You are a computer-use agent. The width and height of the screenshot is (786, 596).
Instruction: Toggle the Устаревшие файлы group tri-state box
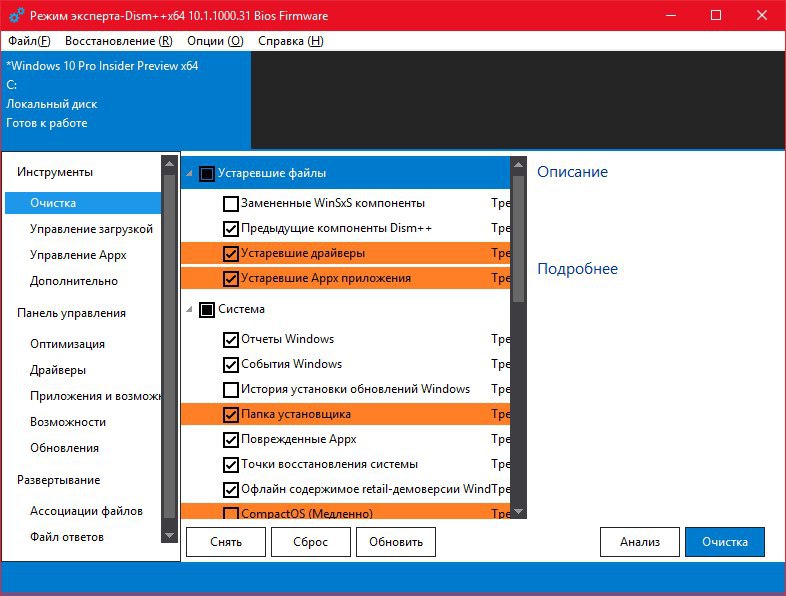click(x=207, y=174)
